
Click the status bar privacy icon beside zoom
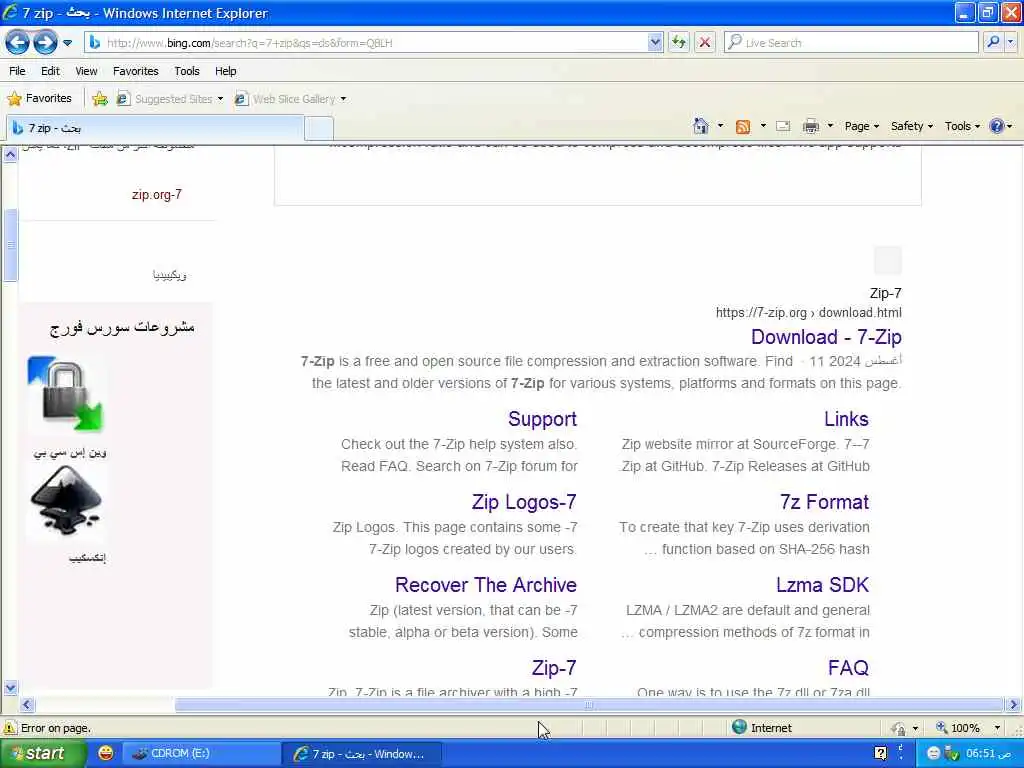899,728
